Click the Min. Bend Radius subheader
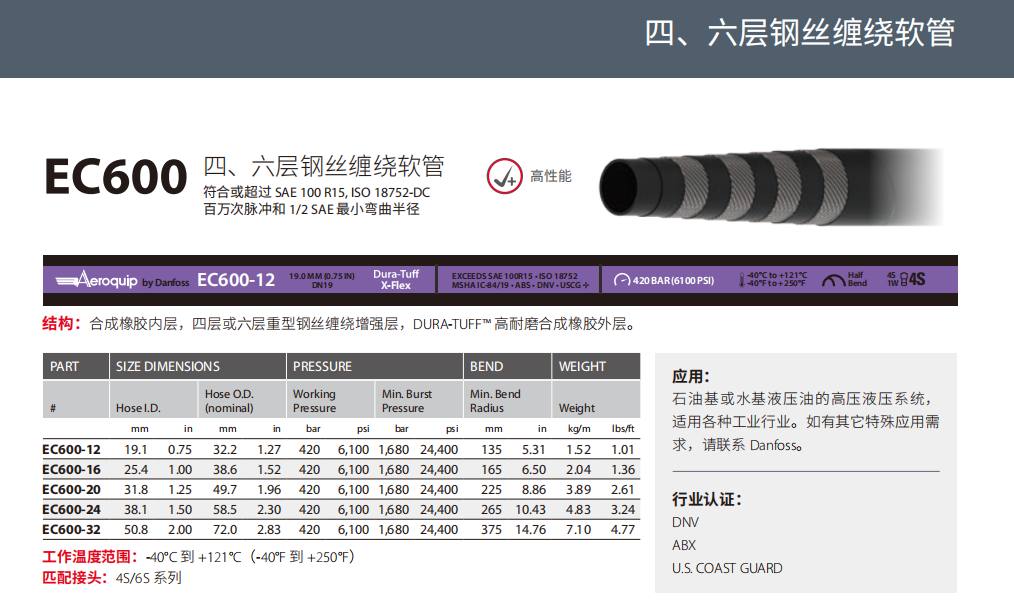 tap(495, 401)
